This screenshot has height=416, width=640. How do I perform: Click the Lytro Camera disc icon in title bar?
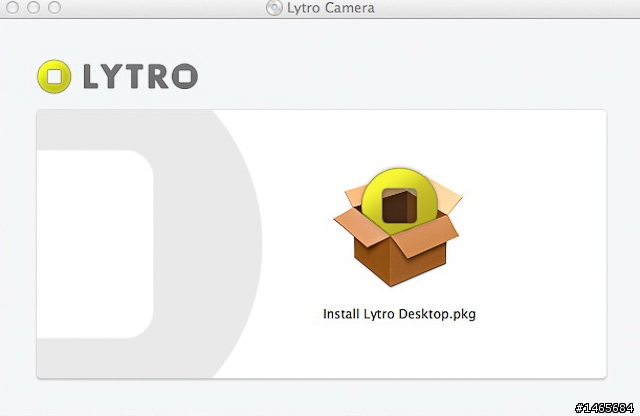274,7
